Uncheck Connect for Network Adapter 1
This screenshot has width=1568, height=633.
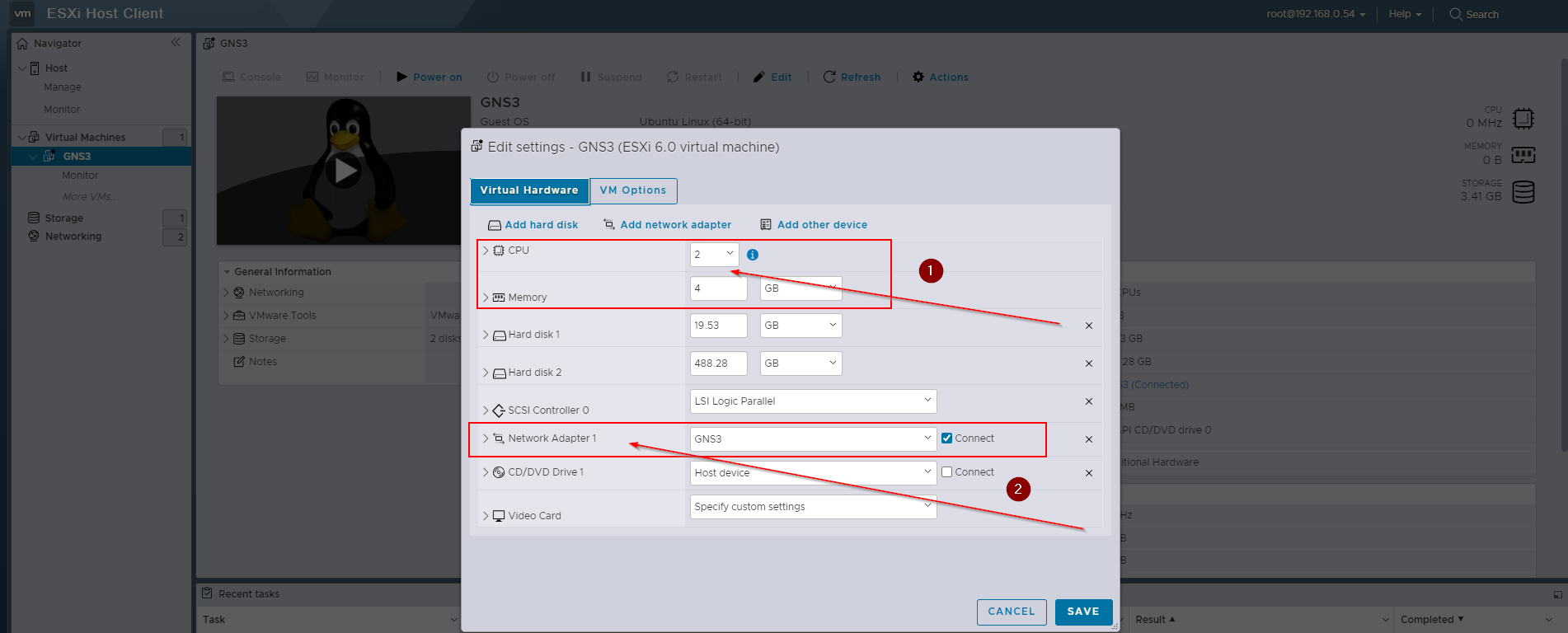point(946,438)
